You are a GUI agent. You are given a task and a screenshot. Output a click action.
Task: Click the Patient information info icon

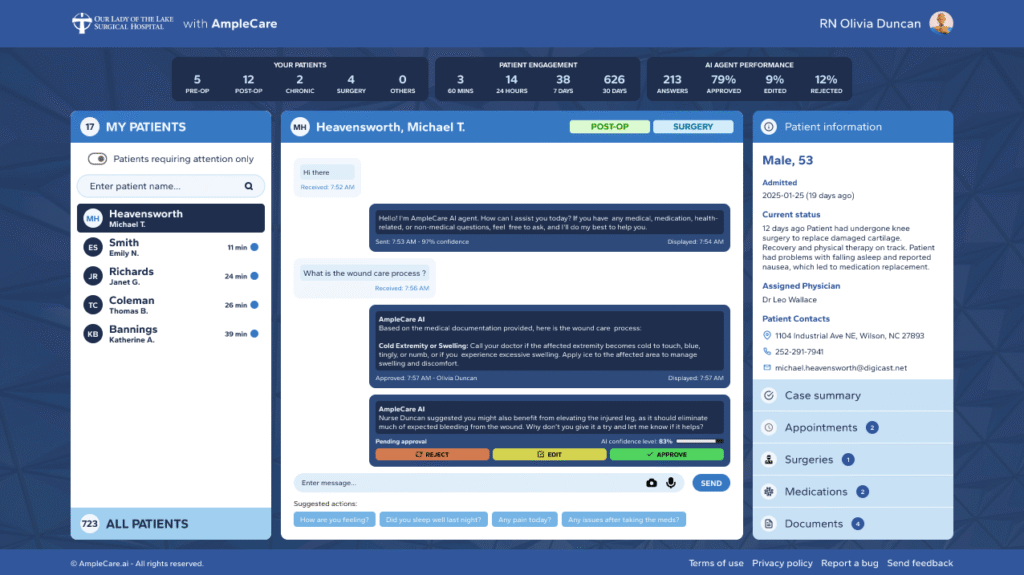[769, 127]
